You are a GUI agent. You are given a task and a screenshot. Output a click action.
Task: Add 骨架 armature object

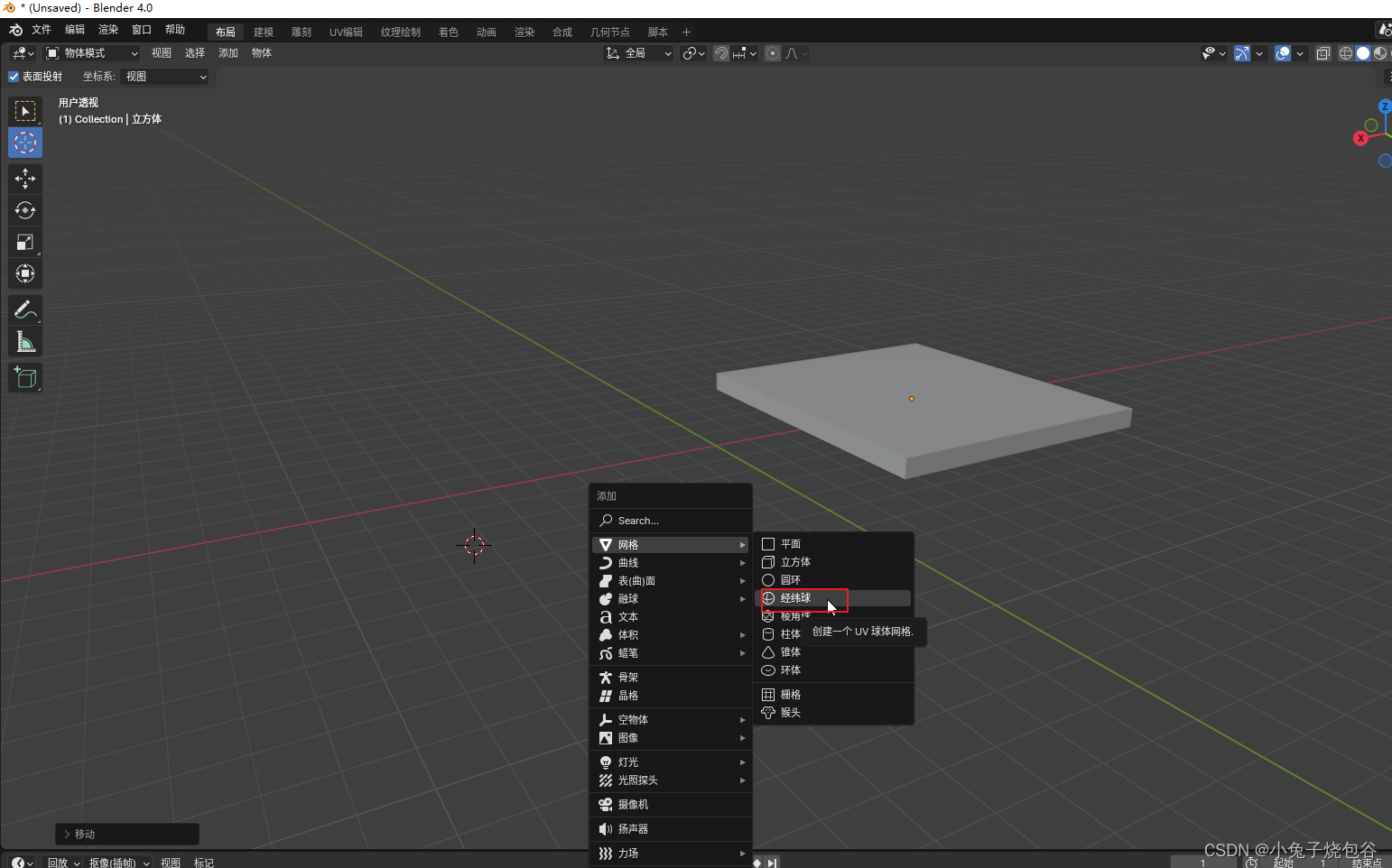tap(671, 678)
